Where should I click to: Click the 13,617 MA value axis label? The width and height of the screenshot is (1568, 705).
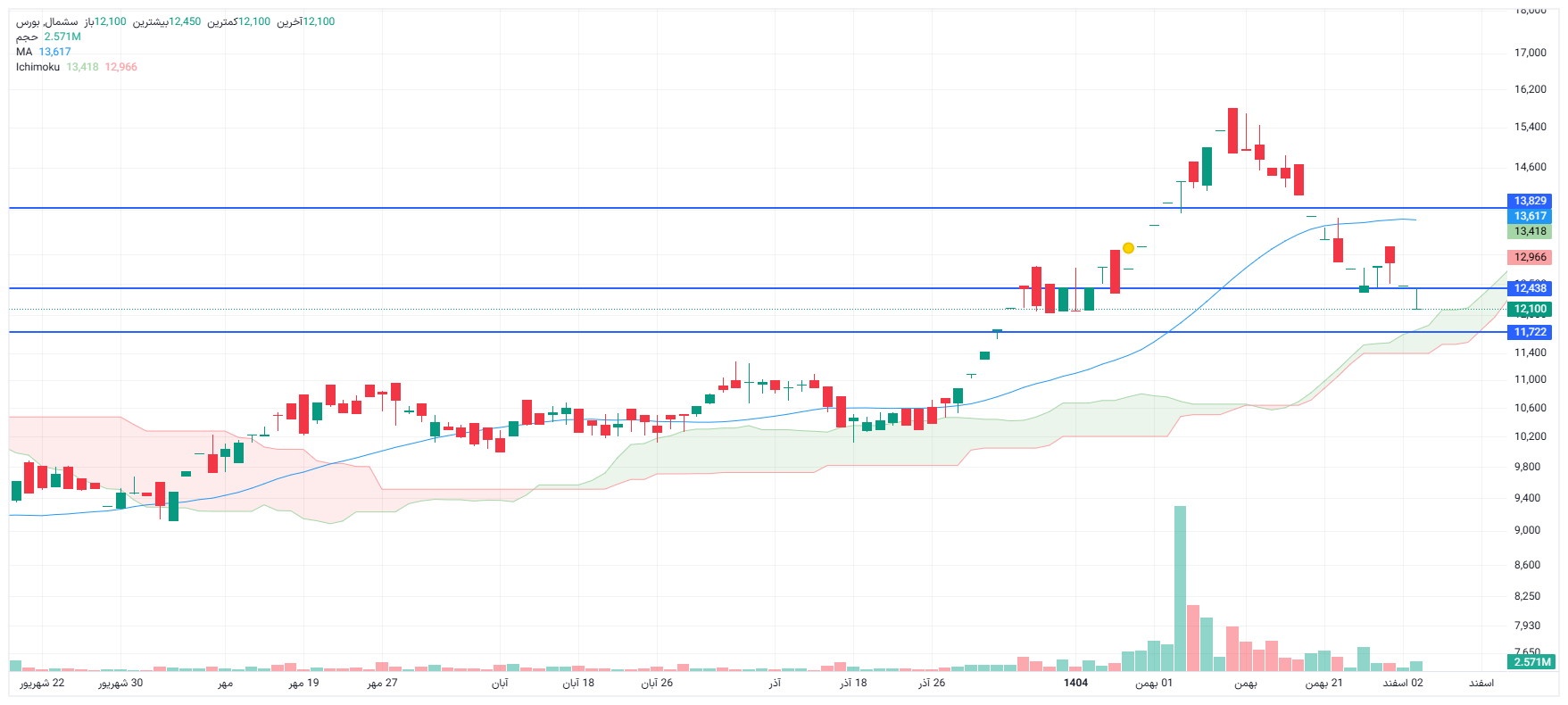1530,216
